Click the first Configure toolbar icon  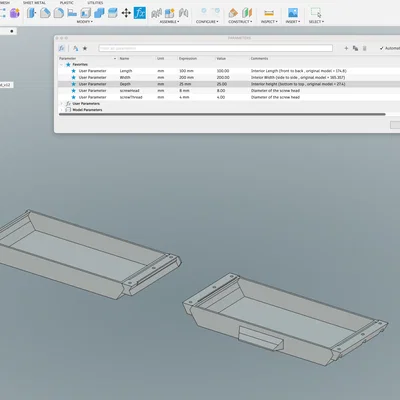(x=204, y=12)
